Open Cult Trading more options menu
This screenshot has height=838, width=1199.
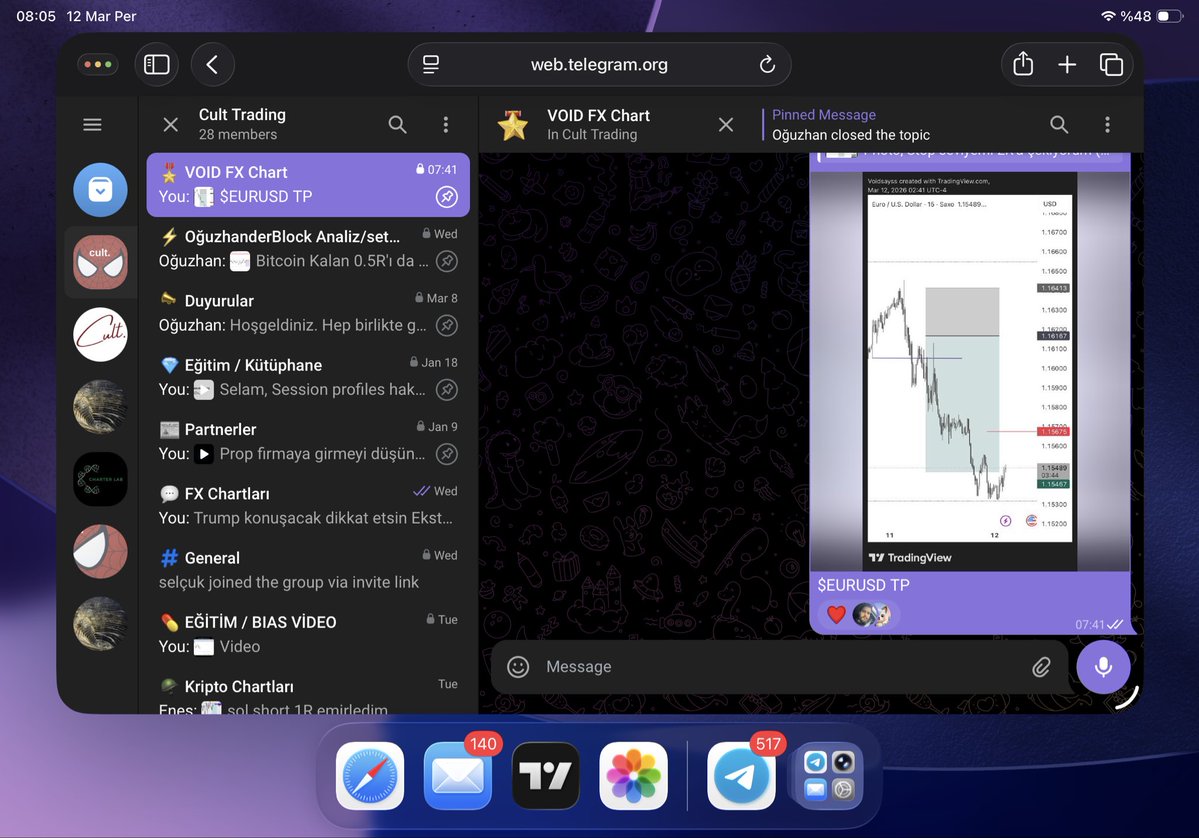(x=446, y=125)
